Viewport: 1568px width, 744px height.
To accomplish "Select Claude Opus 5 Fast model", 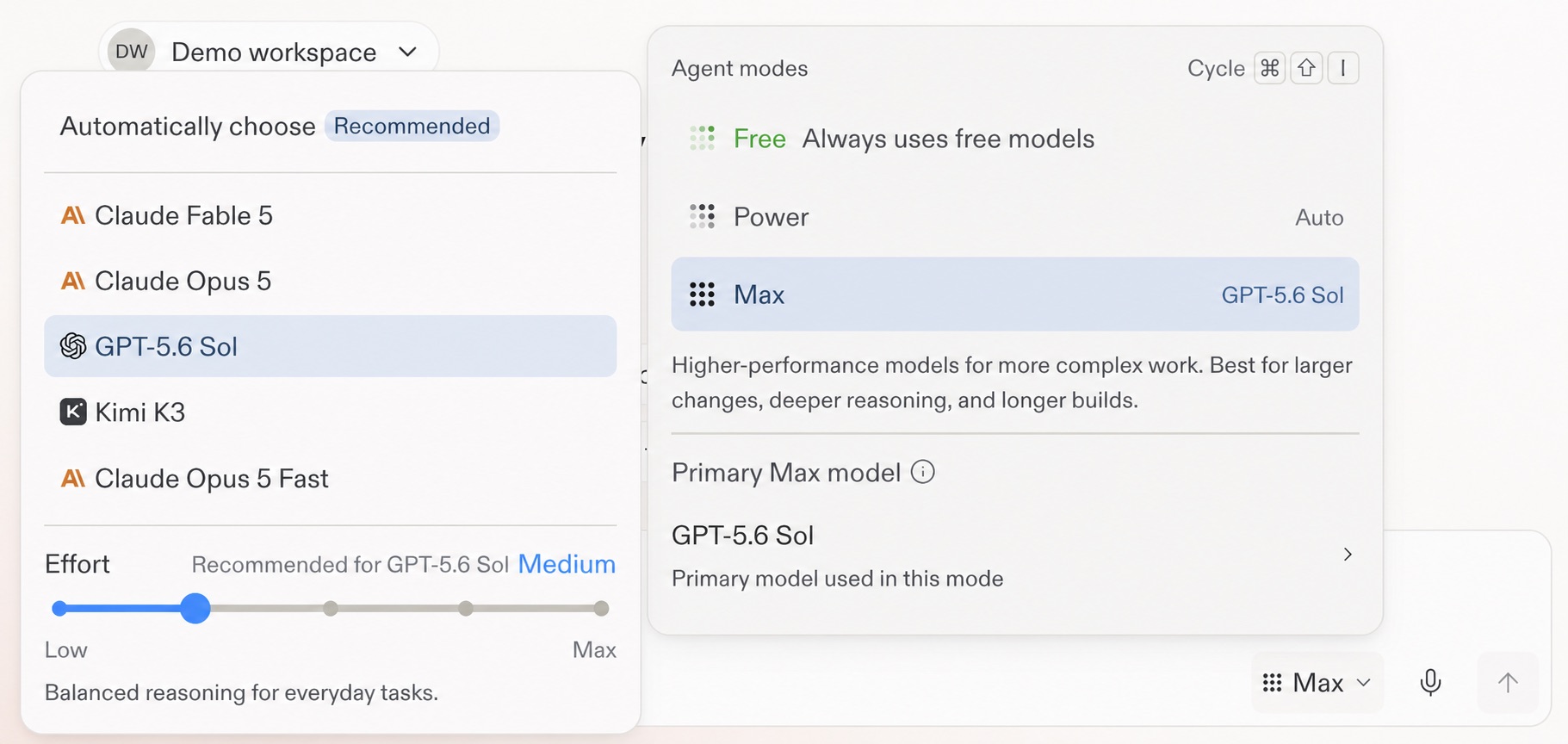I will [331, 478].
